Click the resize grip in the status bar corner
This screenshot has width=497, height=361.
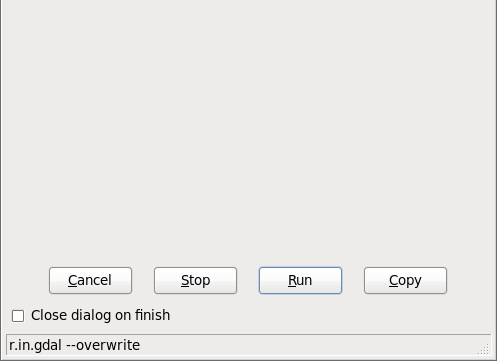(x=483, y=349)
